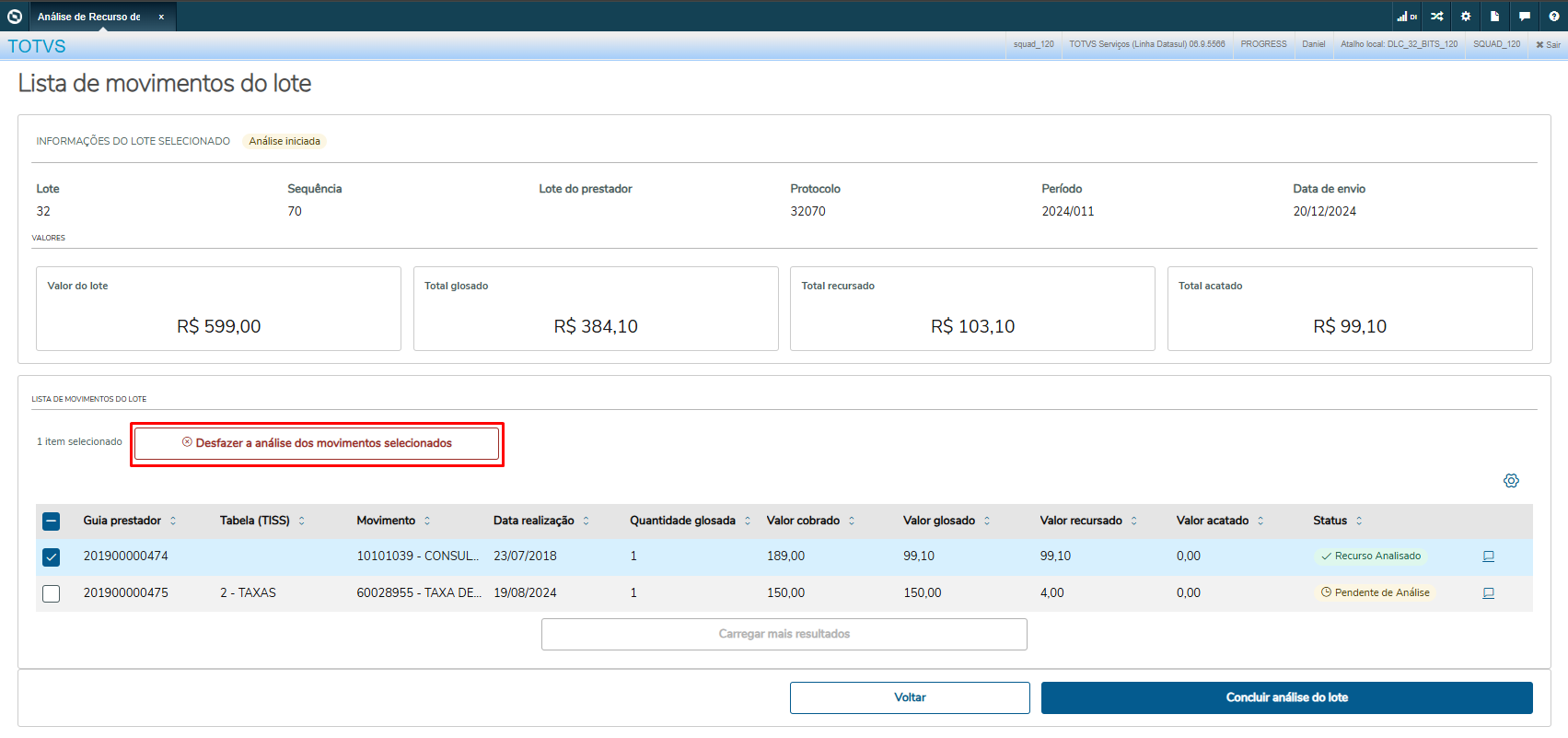Click Valor cobrado cell 189,00
This screenshot has height=738, width=1568.
tap(785, 556)
